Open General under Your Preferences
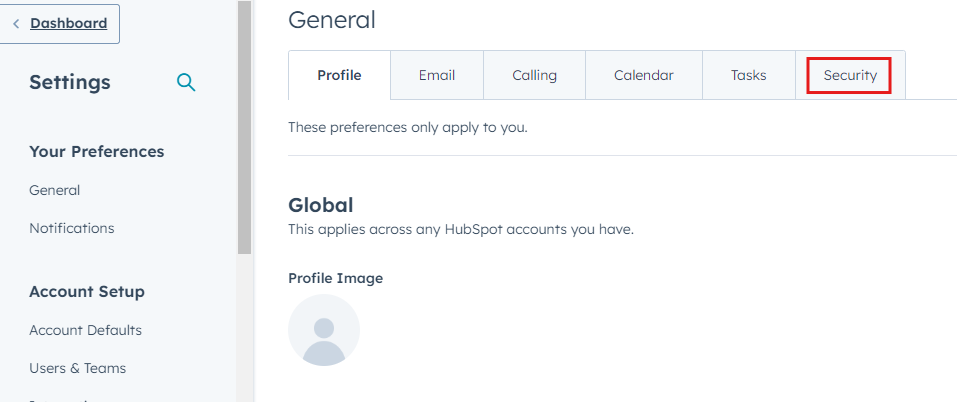 [55, 190]
